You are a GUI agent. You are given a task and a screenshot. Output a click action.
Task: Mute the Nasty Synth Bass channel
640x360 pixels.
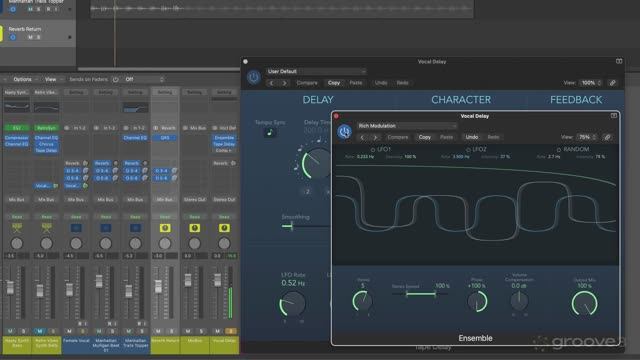click(10, 331)
